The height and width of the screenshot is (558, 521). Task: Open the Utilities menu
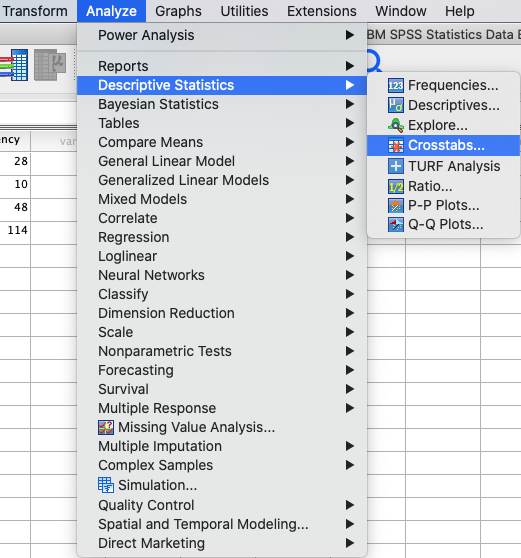point(244,11)
